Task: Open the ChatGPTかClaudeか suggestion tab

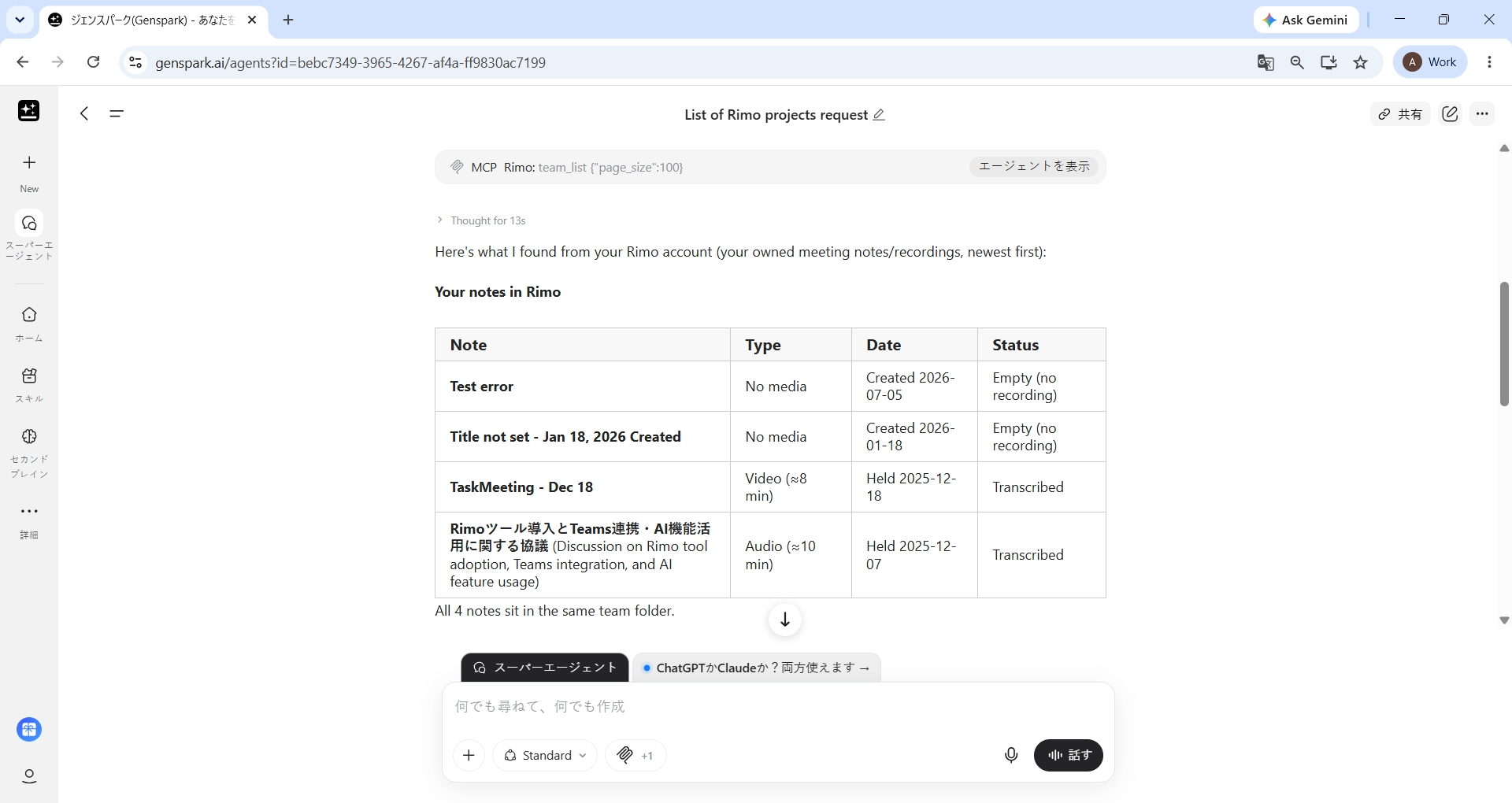Action: [x=756, y=668]
